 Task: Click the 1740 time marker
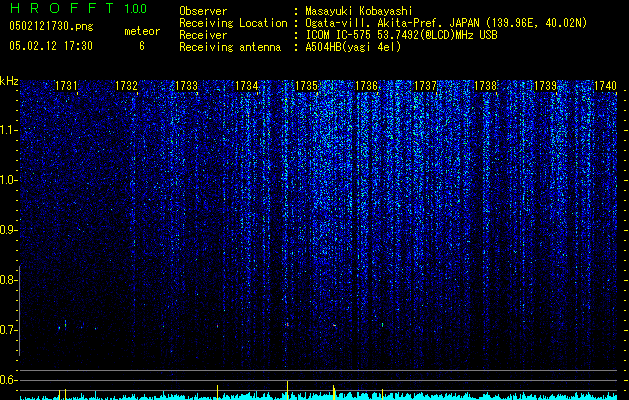pyautogui.click(x=605, y=86)
